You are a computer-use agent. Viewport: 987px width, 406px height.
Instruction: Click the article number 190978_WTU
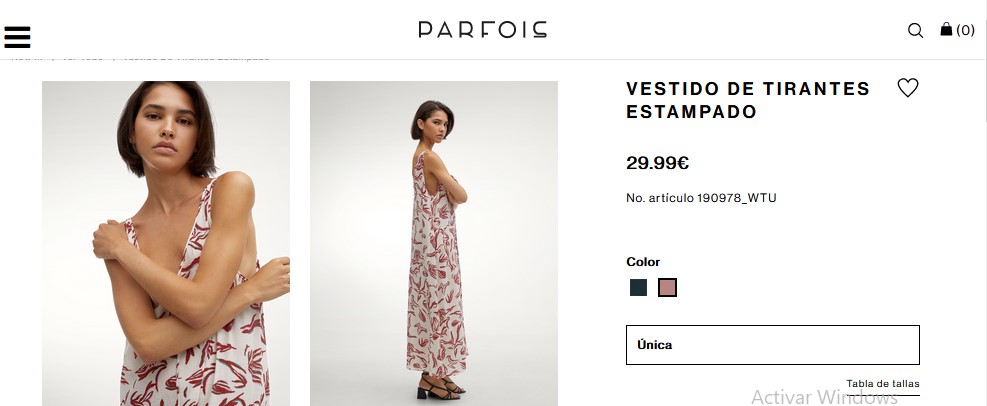click(x=701, y=198)
